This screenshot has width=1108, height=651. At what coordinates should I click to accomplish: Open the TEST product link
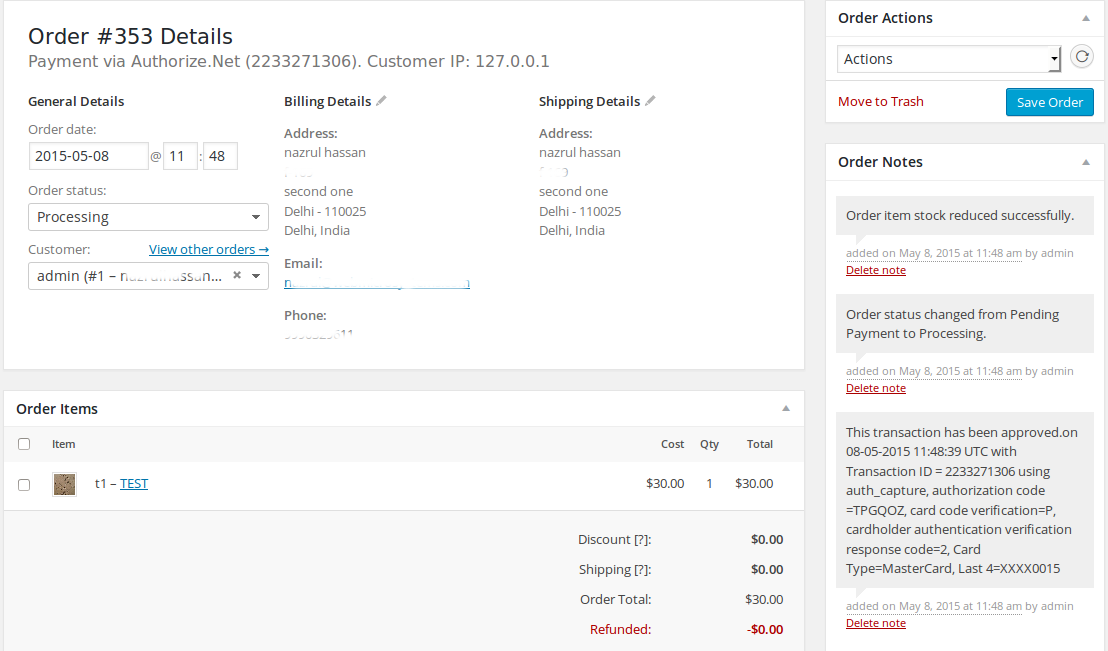tap(134, 483)
